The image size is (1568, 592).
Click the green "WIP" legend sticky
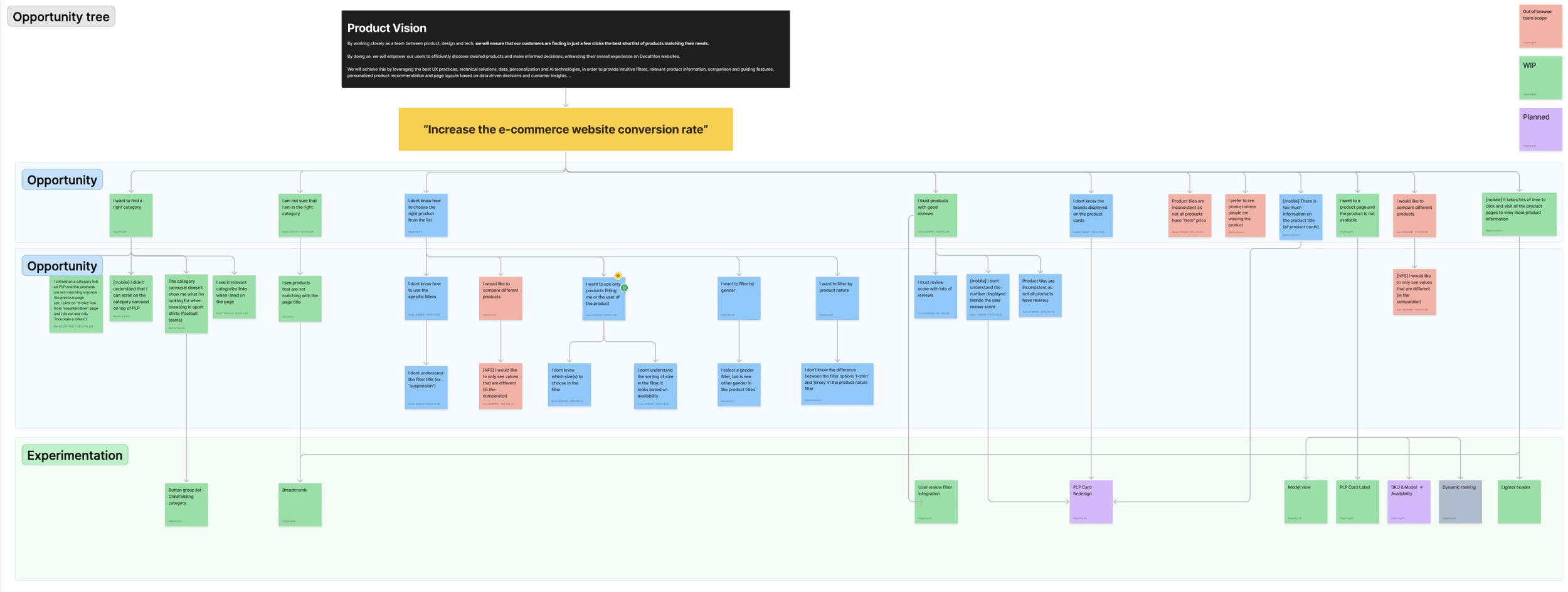[x=1540, y=78]
